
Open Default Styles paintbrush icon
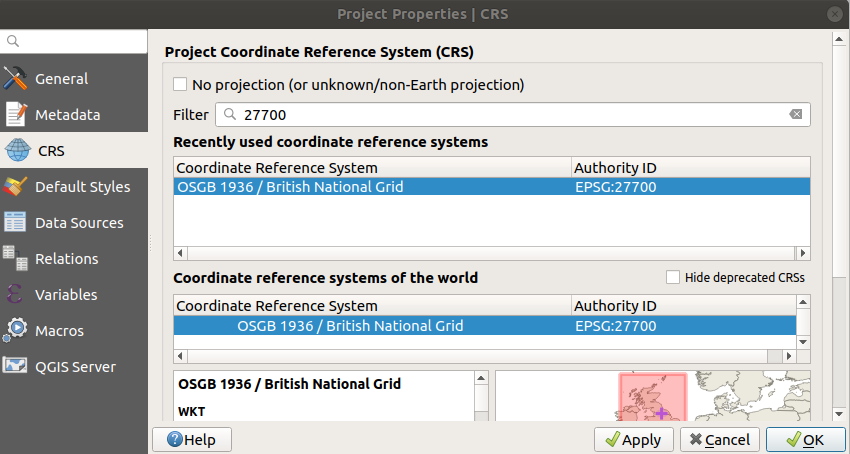(15, 187)
